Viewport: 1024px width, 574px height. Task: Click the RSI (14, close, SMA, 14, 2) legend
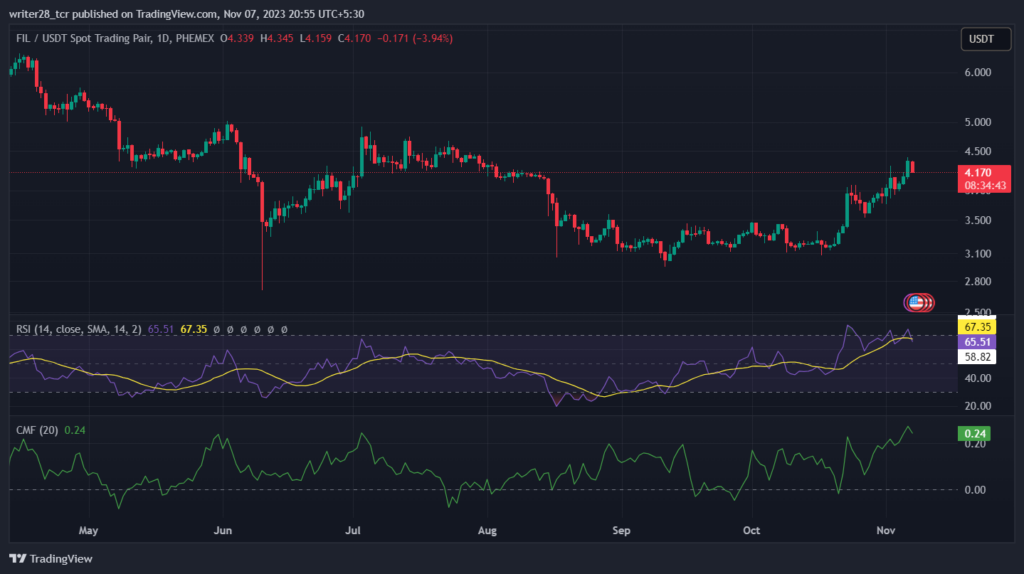point(78,329)
